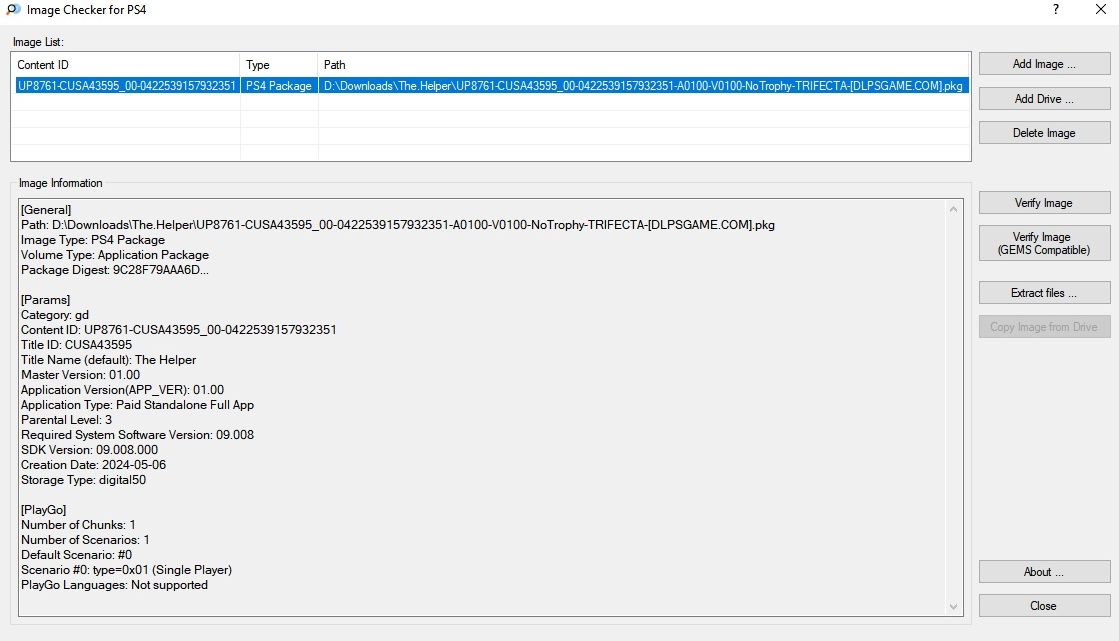
Task: Click the Image Checker app icon
Action: 13,10
